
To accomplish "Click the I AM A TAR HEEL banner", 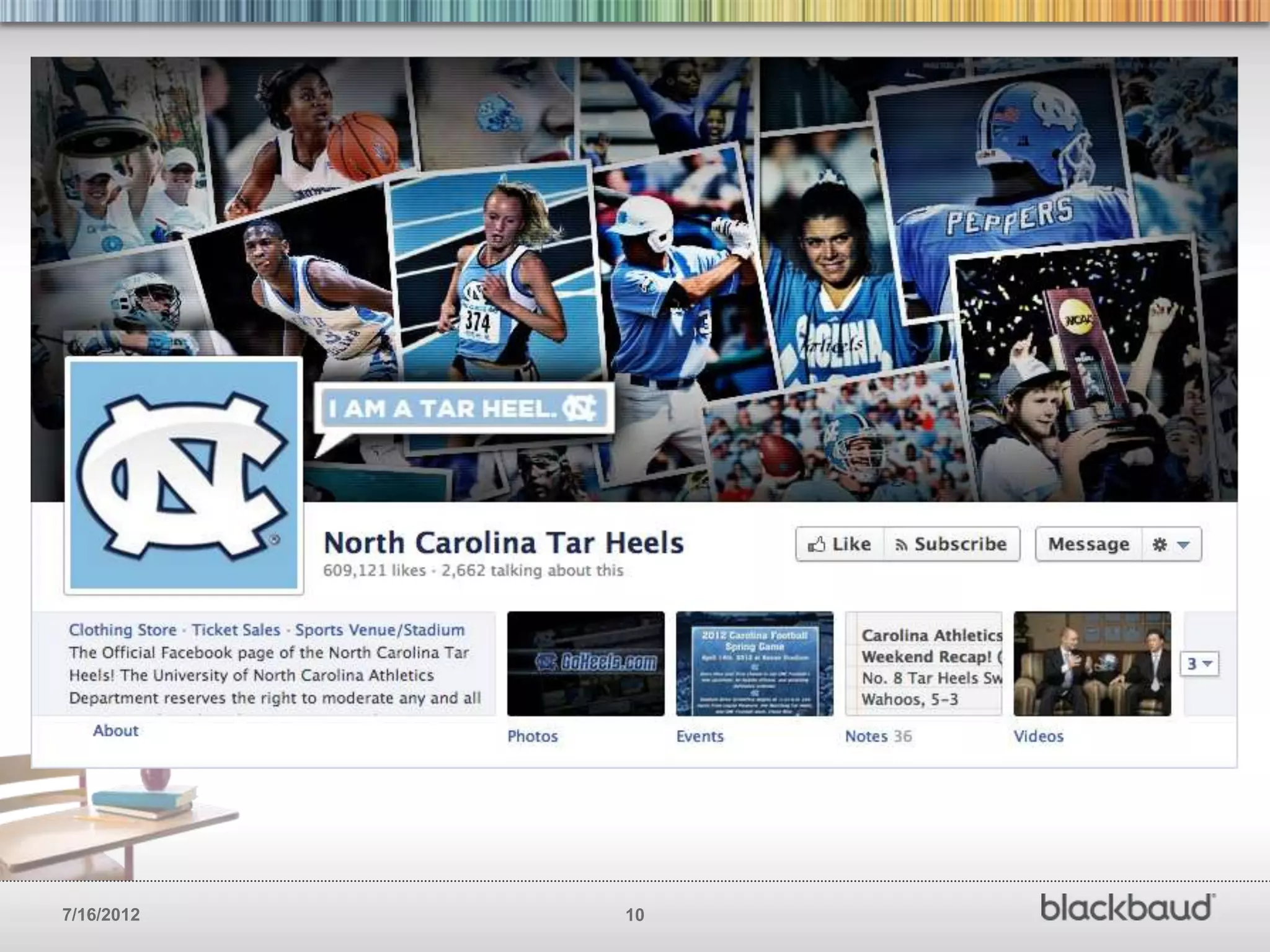I will point(463,408).
